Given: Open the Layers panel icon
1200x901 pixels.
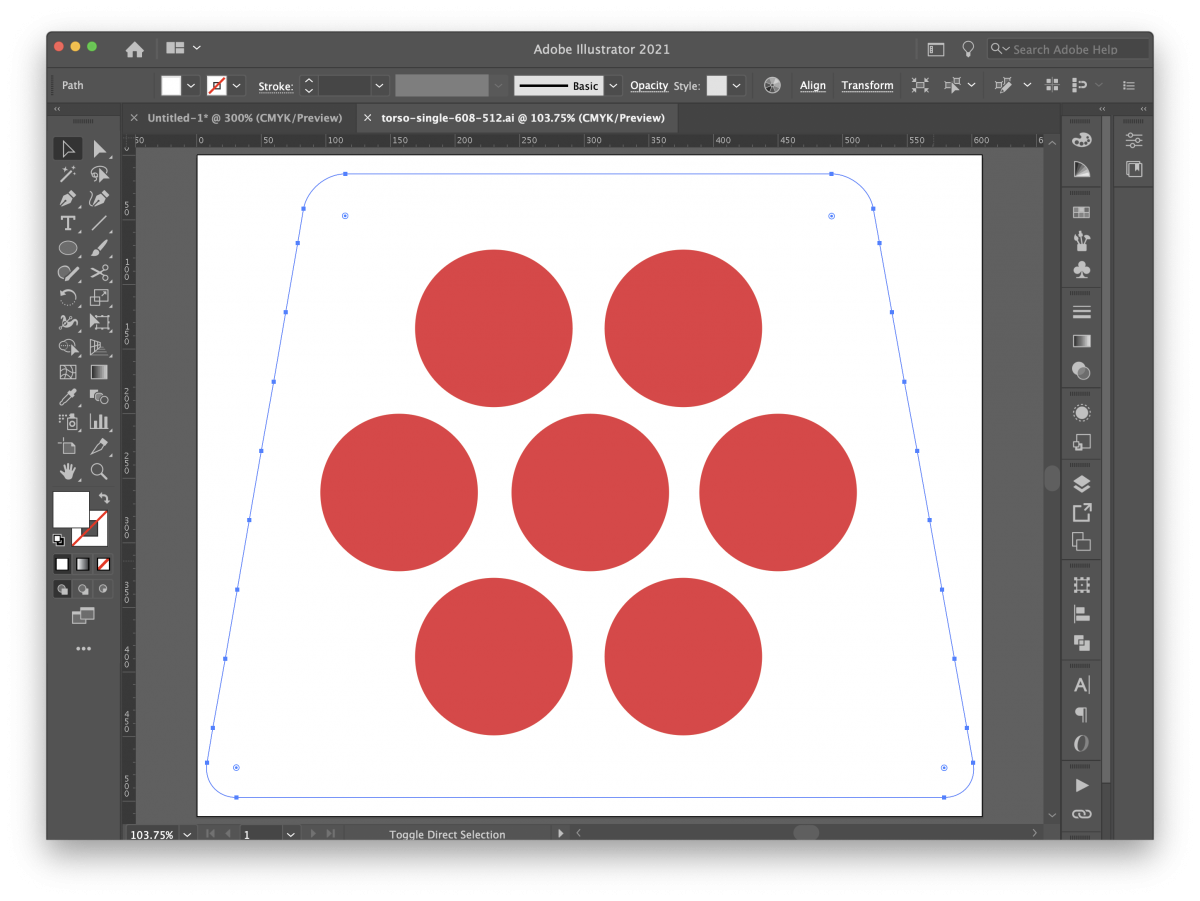Looking at the screenshot, I should point(1081,484).
